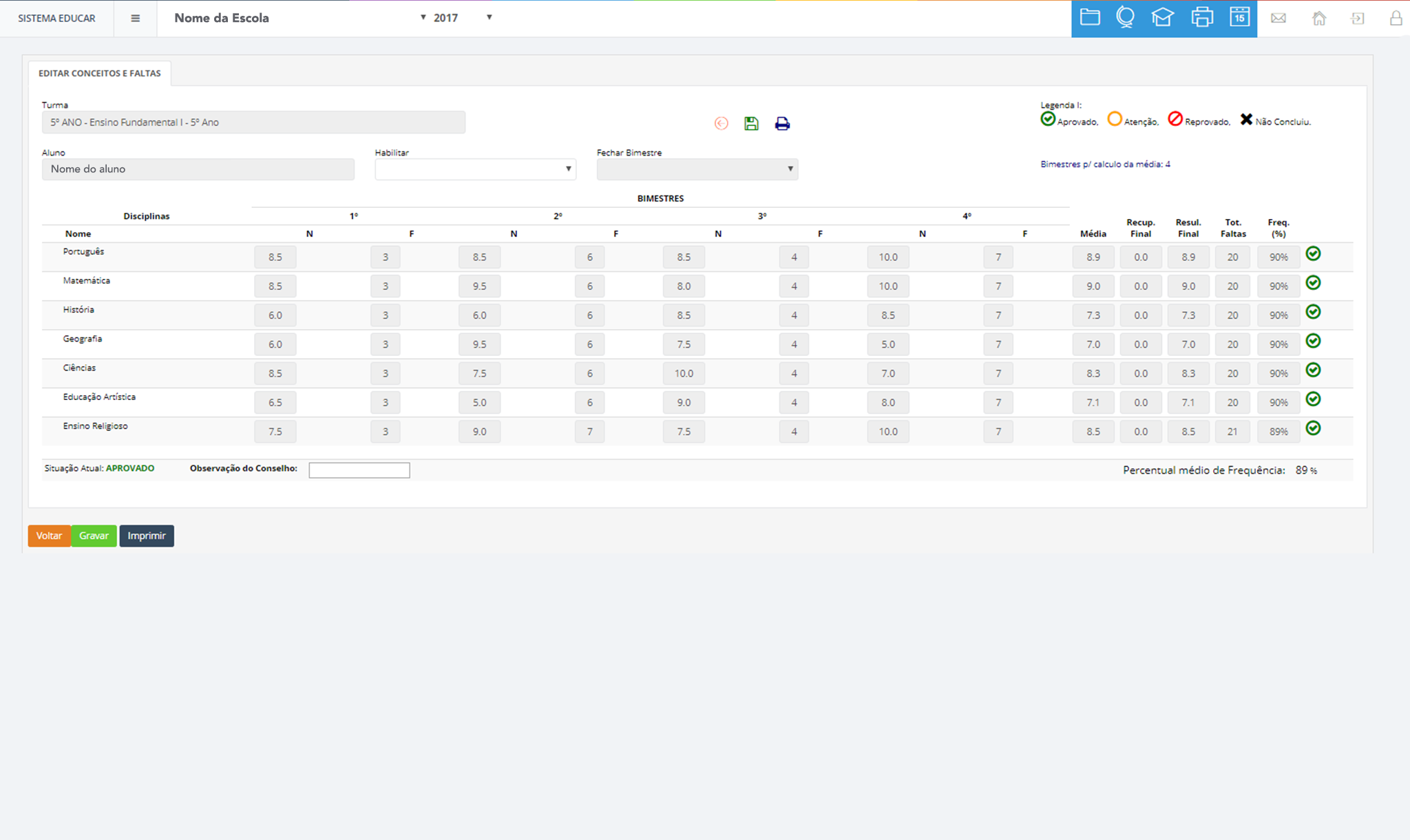
Task: Click SISTEMA EDUCAR title
Action: pos(56,18)
